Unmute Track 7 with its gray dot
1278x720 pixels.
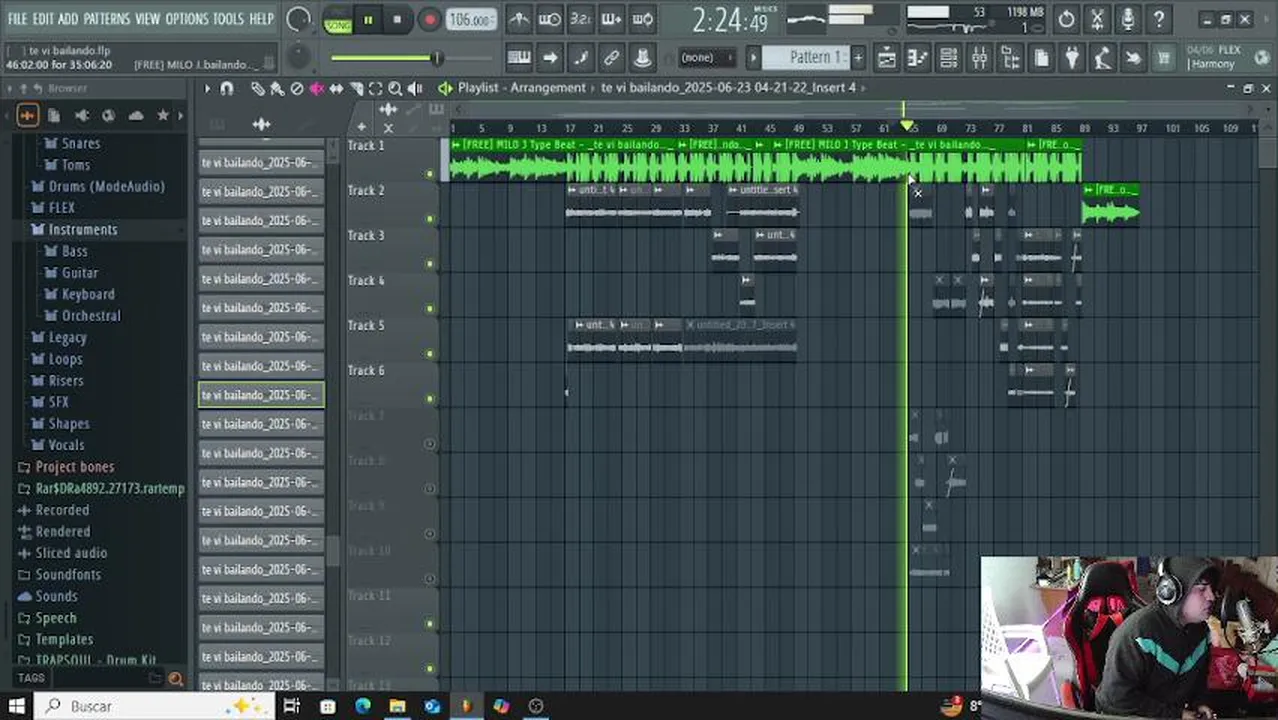[x=431, y=444]
